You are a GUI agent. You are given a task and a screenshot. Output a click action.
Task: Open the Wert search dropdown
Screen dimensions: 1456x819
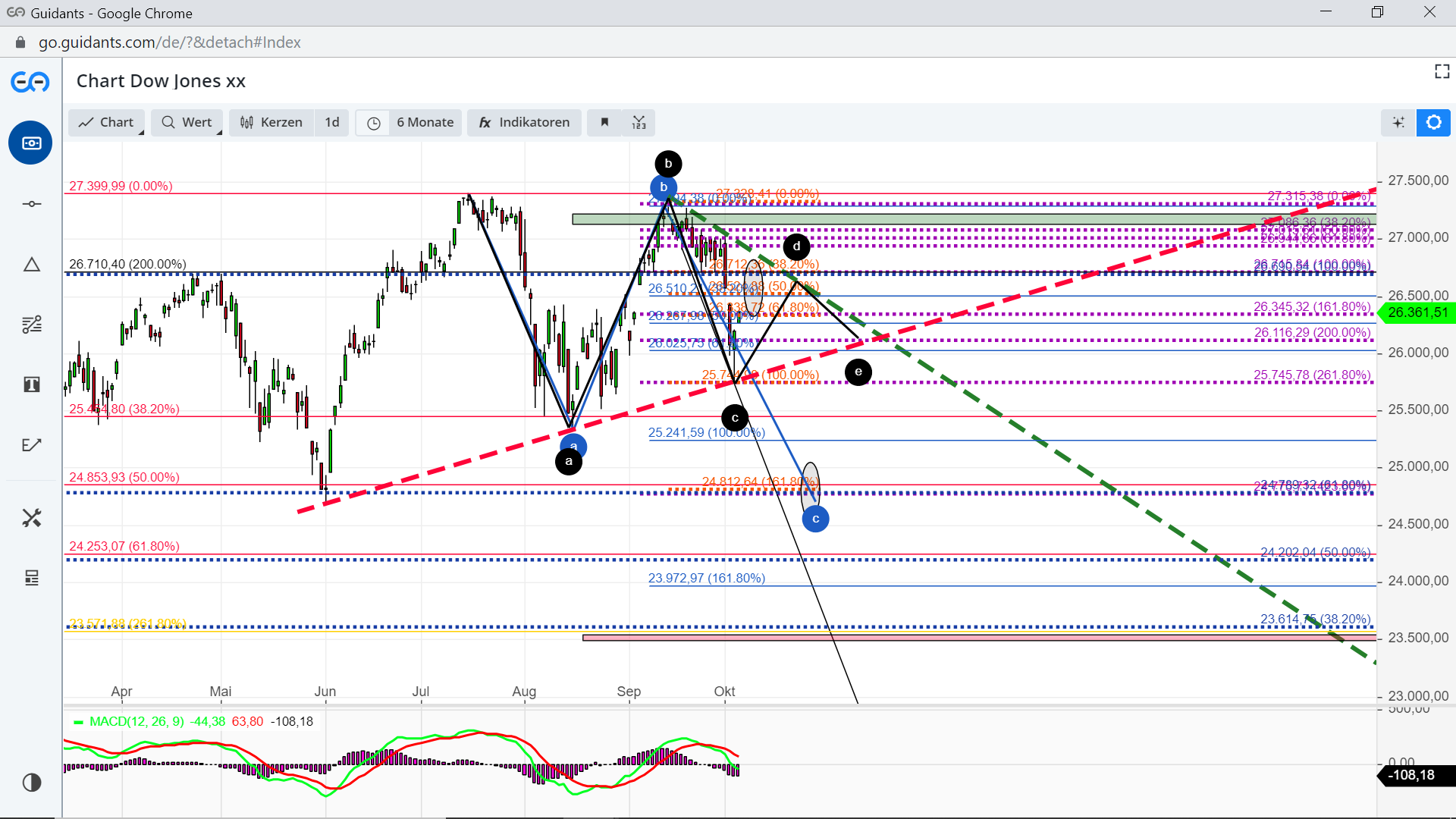[187, 122]
